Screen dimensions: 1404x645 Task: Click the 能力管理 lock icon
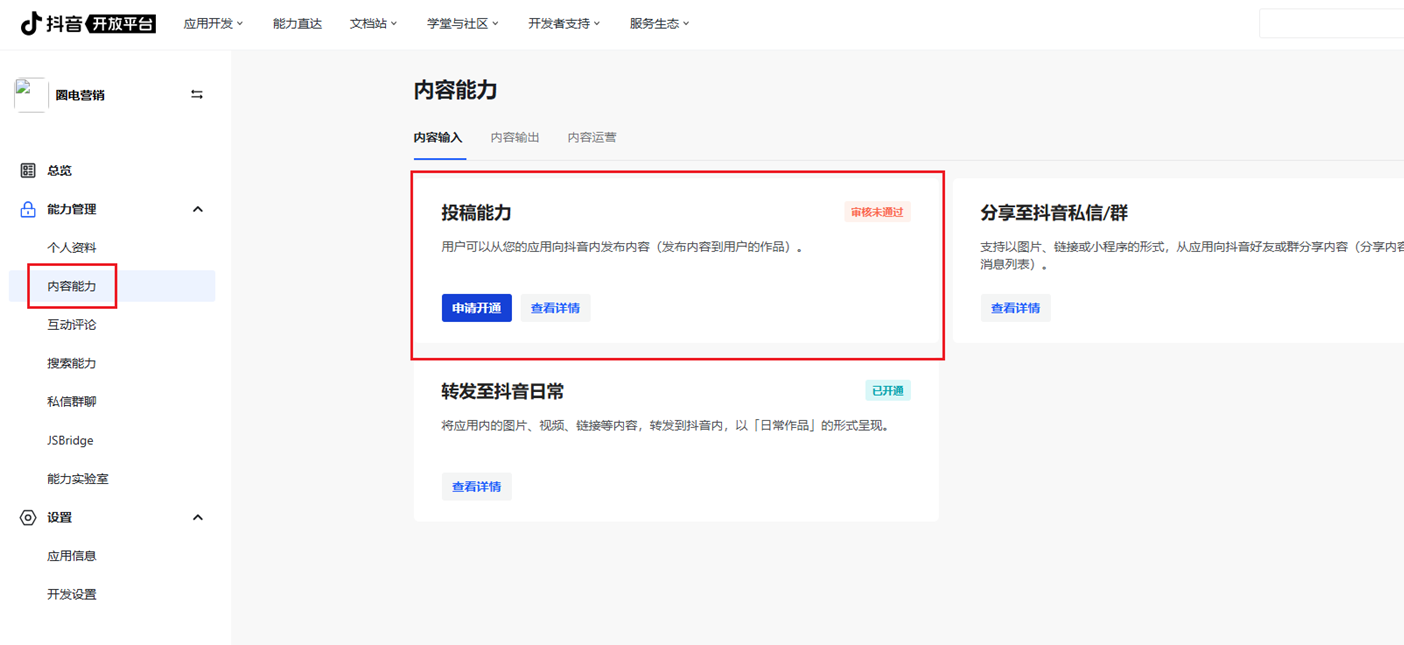pos(28,209)
